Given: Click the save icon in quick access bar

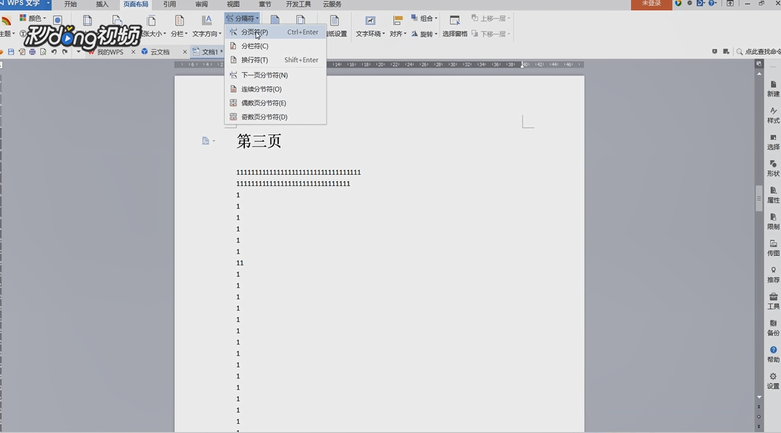Looking at the screenshot, I should click(11, 52).
